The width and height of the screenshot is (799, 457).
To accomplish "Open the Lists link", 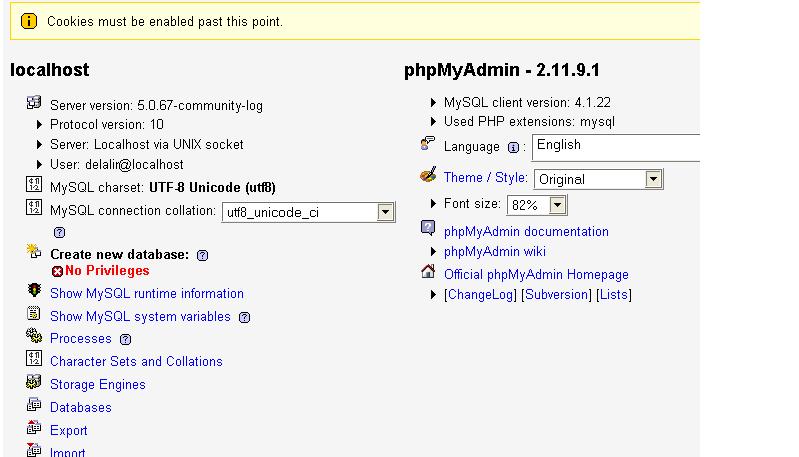I will pos(614,295).
